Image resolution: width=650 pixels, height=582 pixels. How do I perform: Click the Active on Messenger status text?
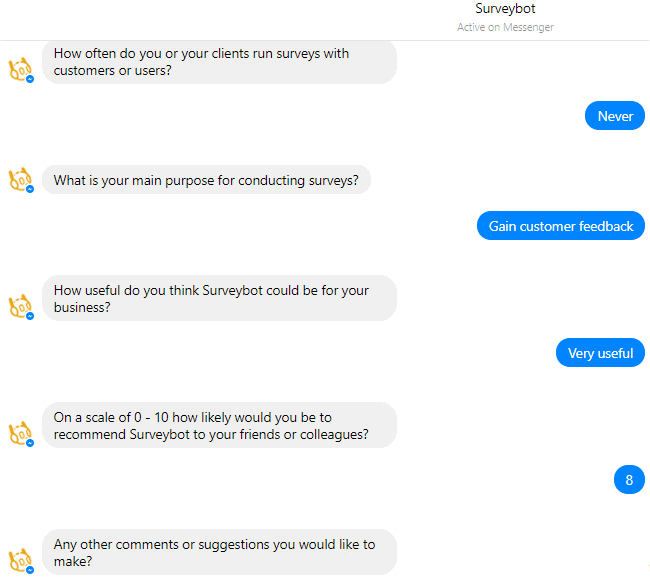505,27
